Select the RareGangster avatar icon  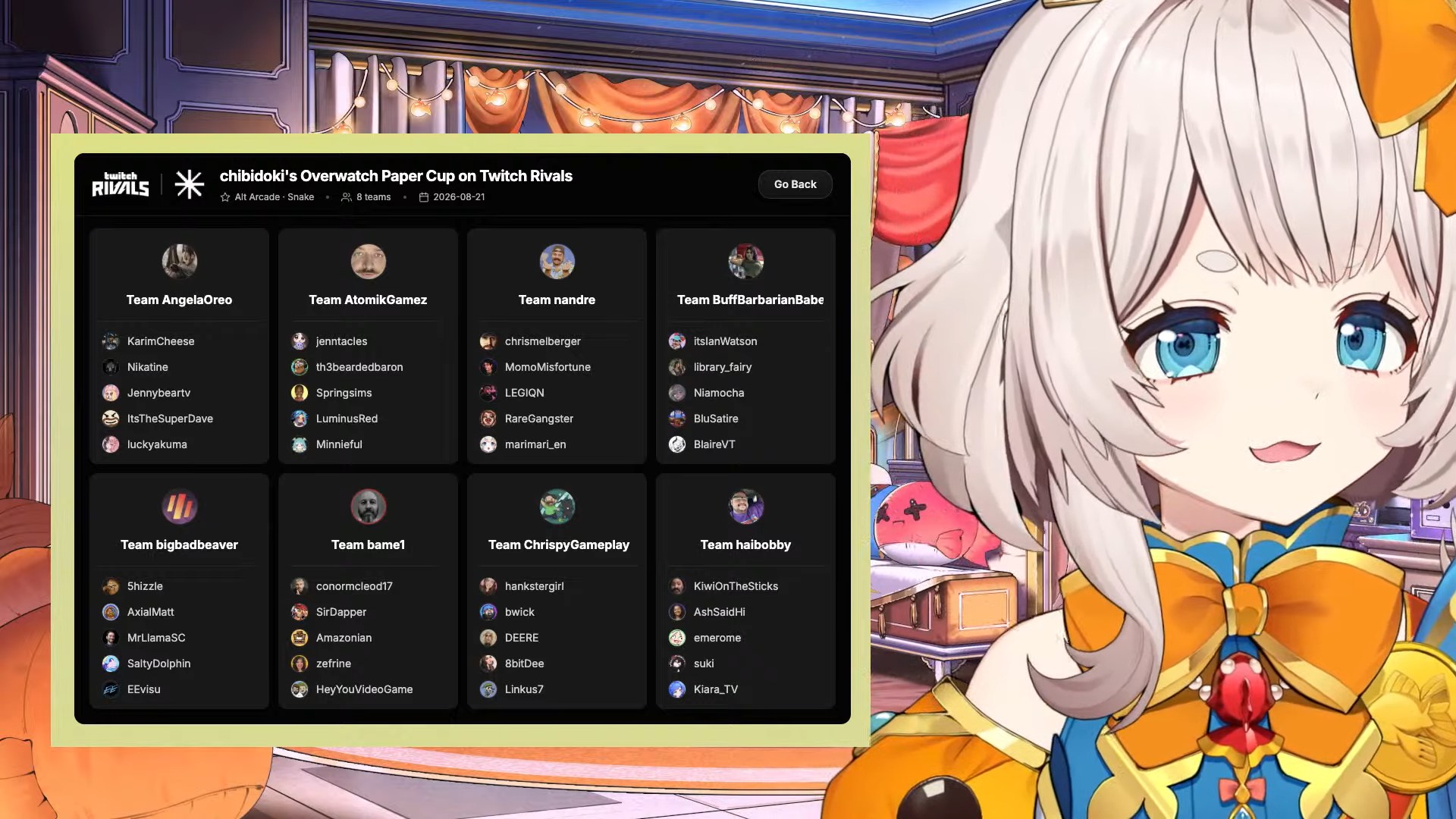pos(488,419)
